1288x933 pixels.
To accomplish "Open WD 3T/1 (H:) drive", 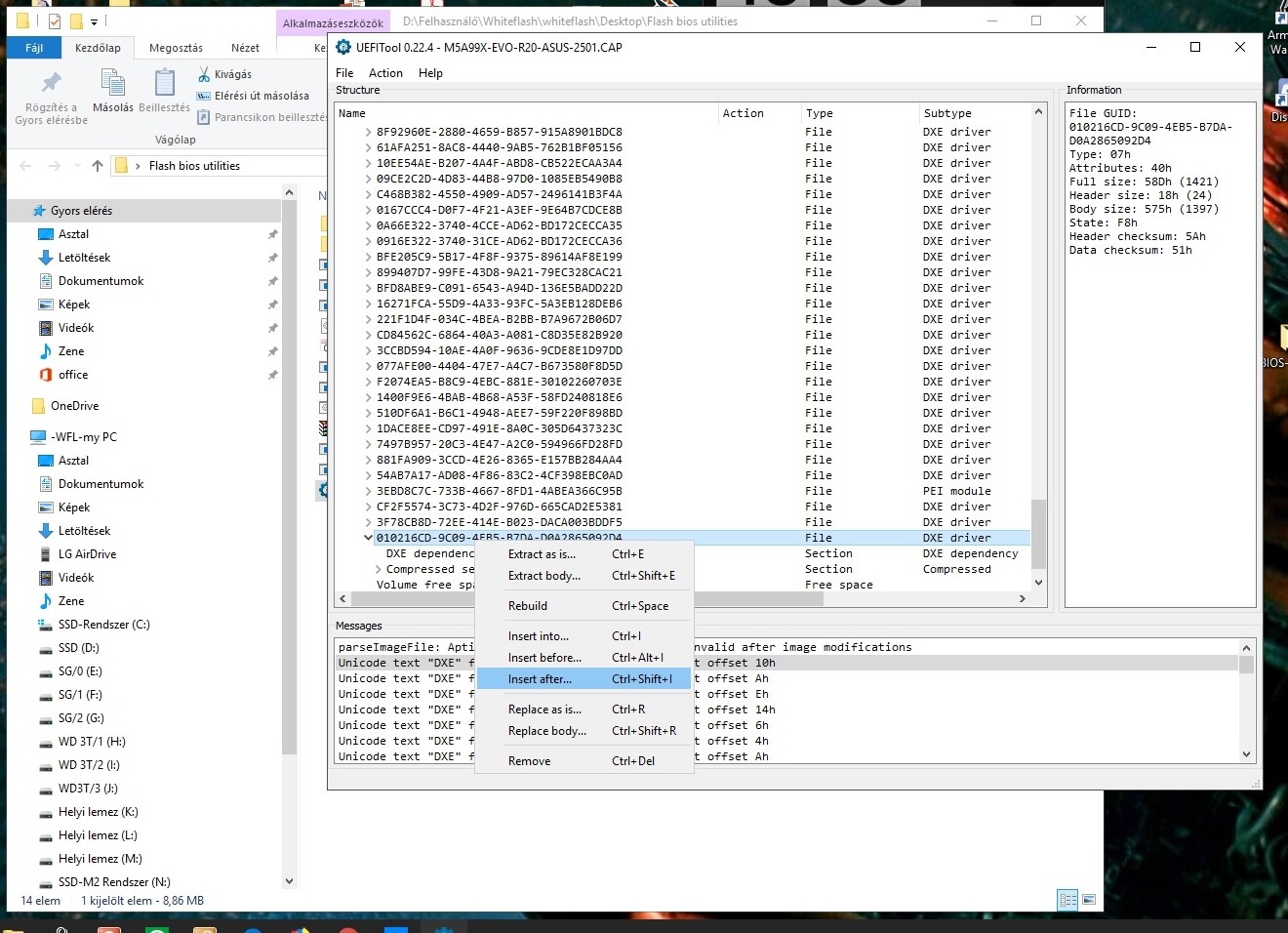I will click(92, 742).
